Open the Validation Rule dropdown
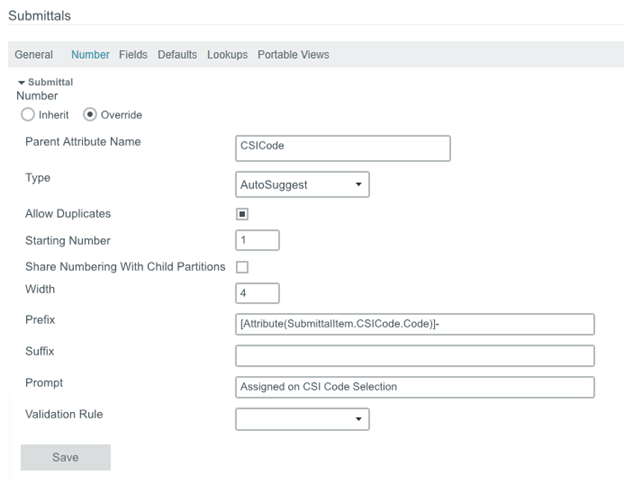Screen dimensions: 624x484 [x=302, y=419]
